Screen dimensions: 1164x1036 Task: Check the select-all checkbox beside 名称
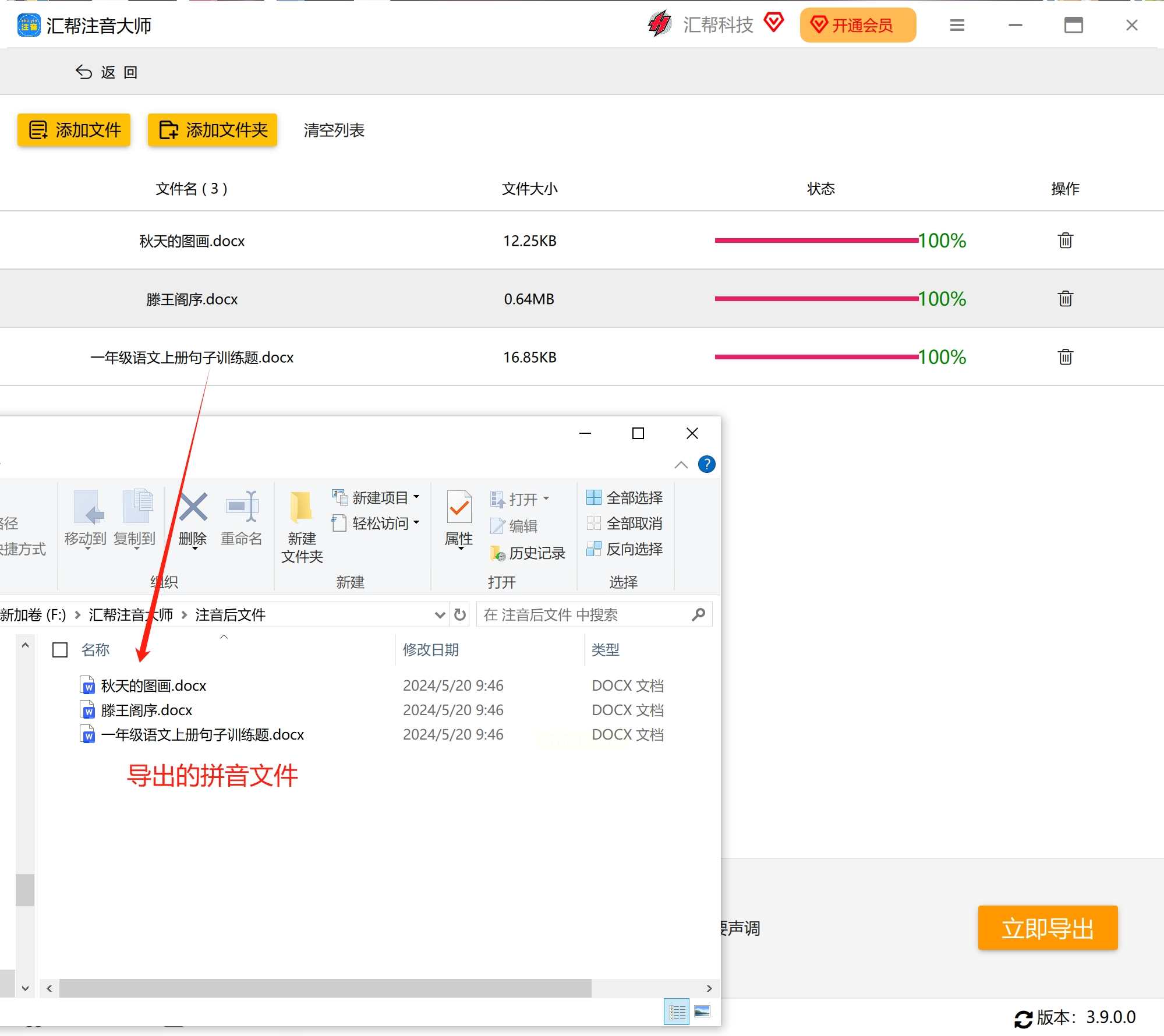pos(60,650)
